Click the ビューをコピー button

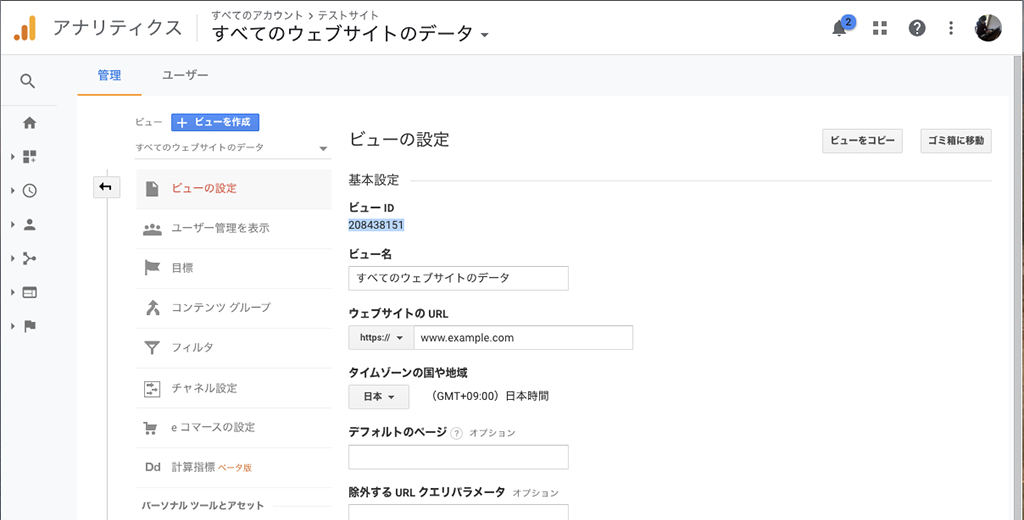pyautogui.click(x=862, y=141)
